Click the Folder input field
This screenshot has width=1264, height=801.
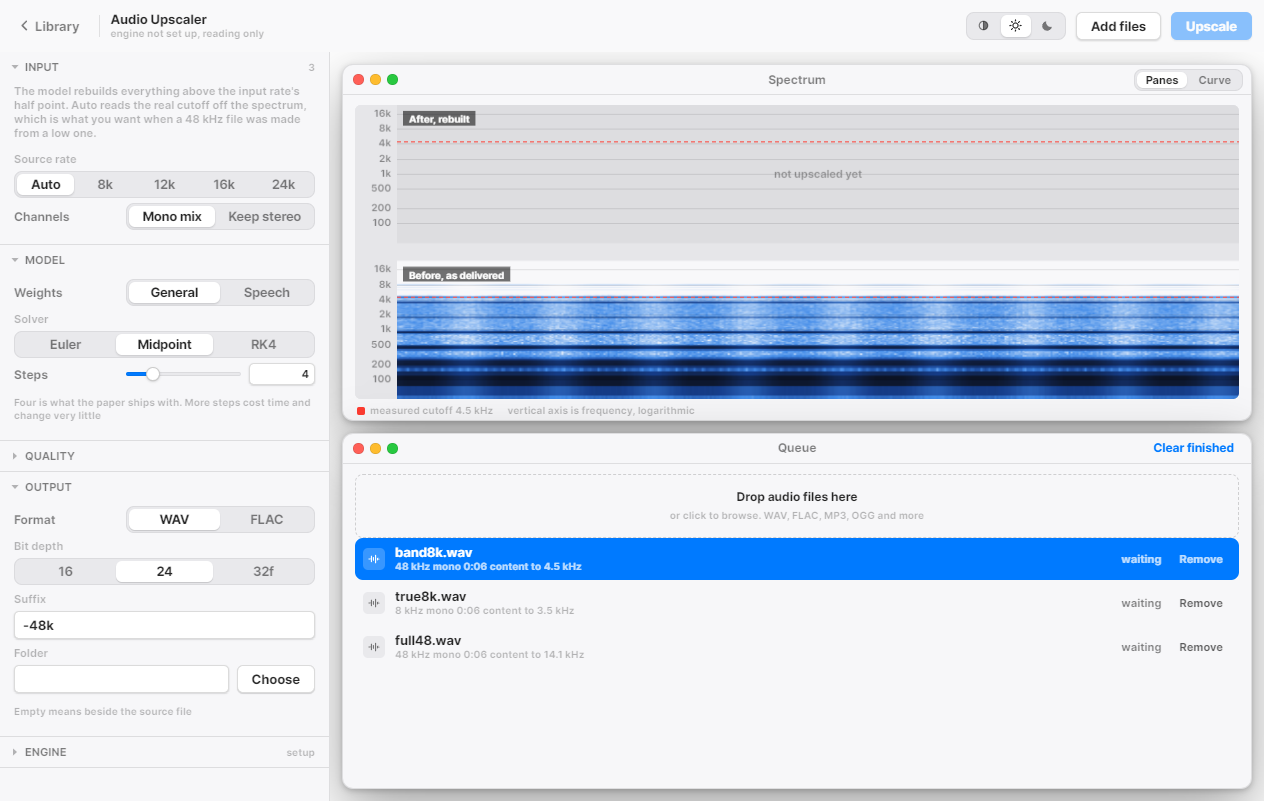(x=121, y=679)
